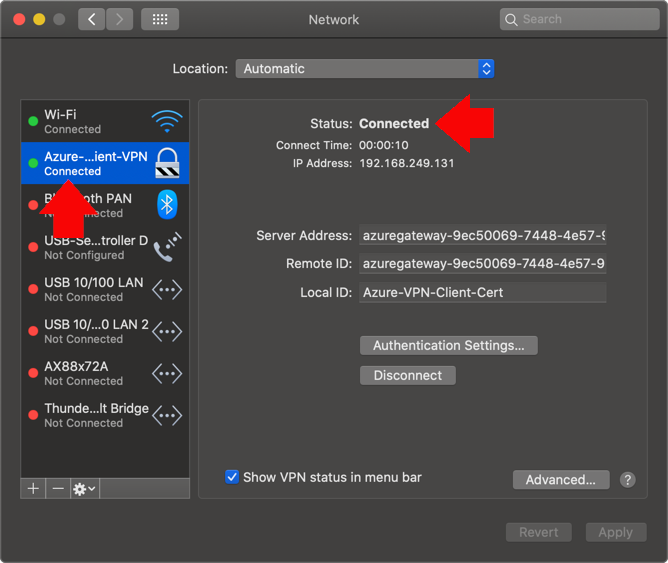This screenshot has height=563, width=668.
Task: Click the Local ID field
Action: 483,293
